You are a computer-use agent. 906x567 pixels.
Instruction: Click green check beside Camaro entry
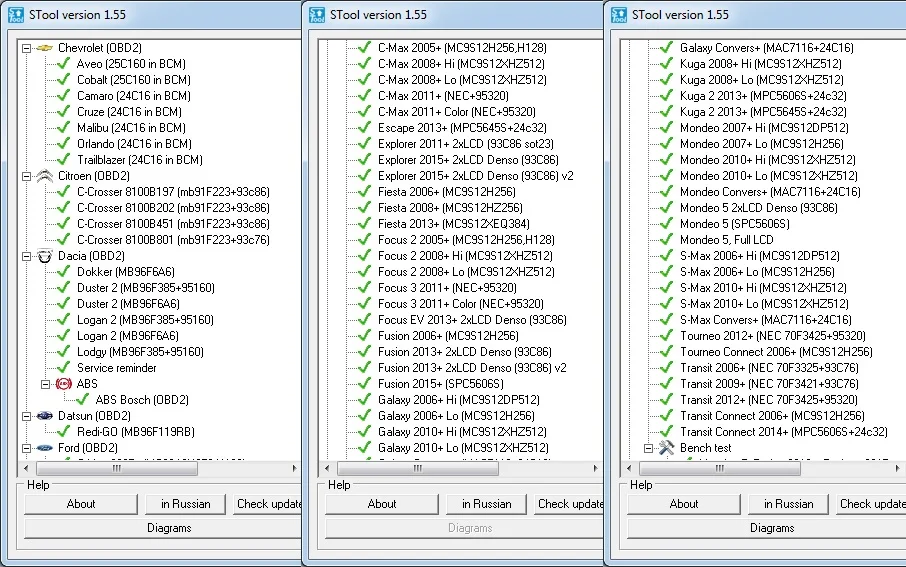(x=64, y=95)
